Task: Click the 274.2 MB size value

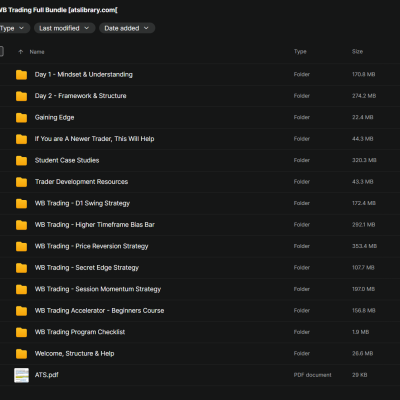Action: [364, 96]
